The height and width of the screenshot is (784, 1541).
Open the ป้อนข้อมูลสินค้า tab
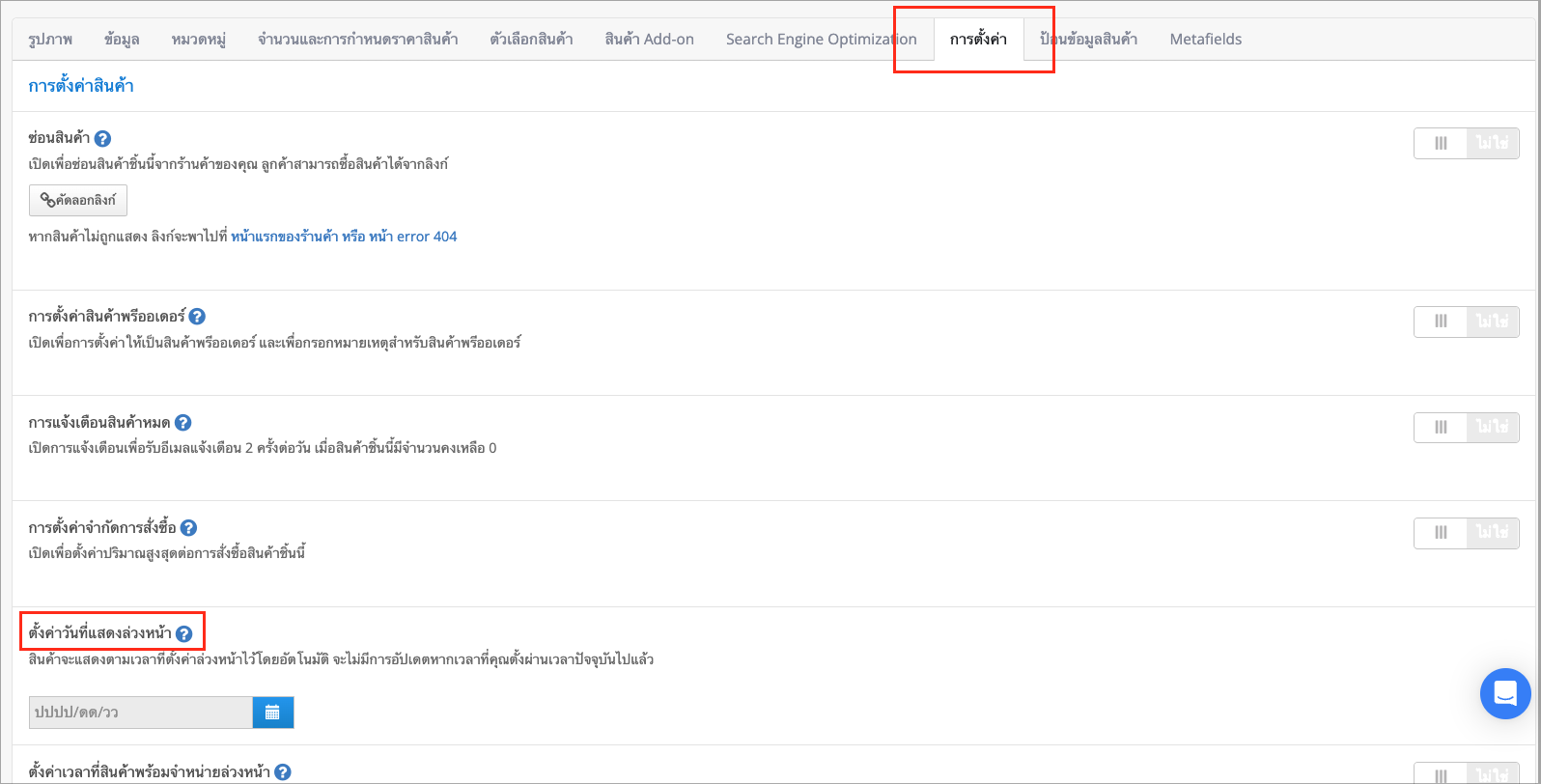(x=1088, y=40)
